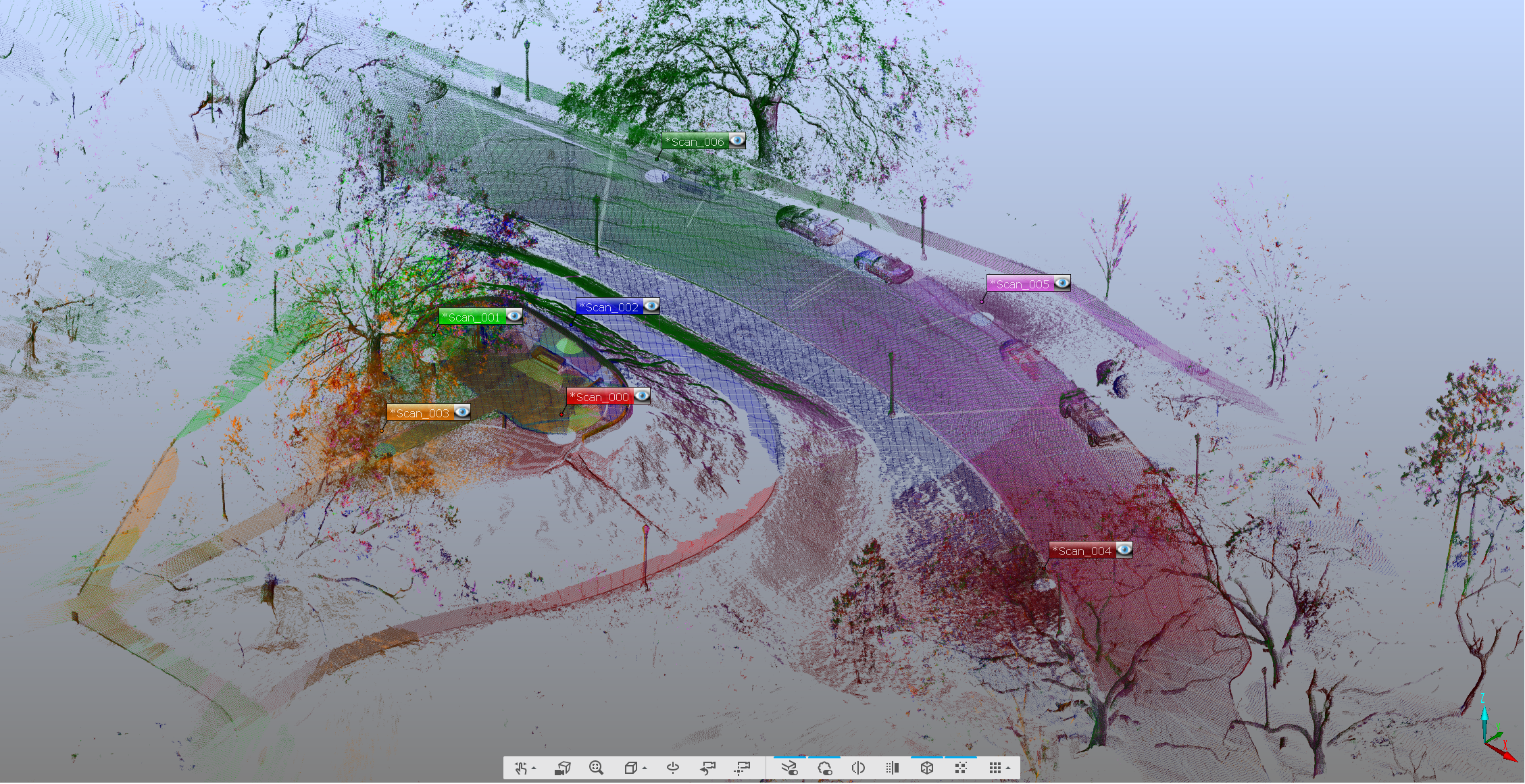
Task: Select the Scan_003 orange label
Action: [420, 413]
